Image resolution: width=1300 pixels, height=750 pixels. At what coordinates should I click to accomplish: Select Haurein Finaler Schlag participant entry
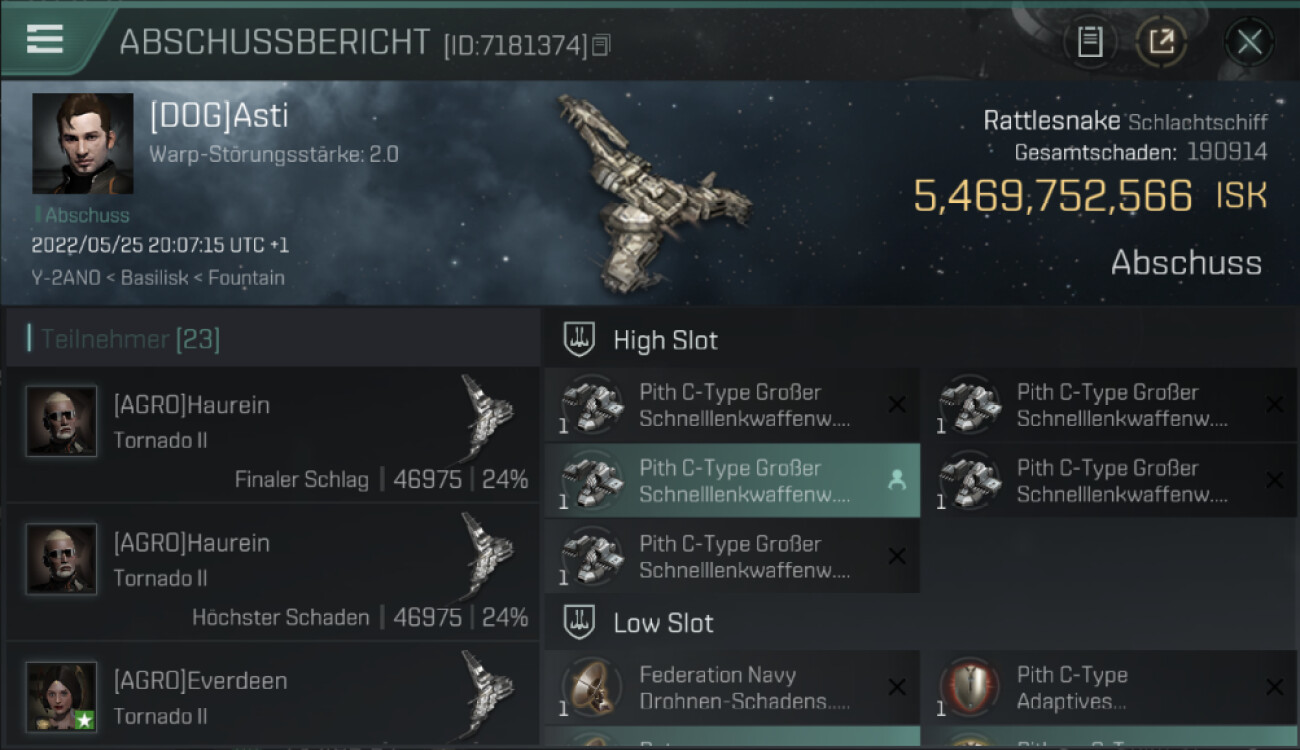273,434
